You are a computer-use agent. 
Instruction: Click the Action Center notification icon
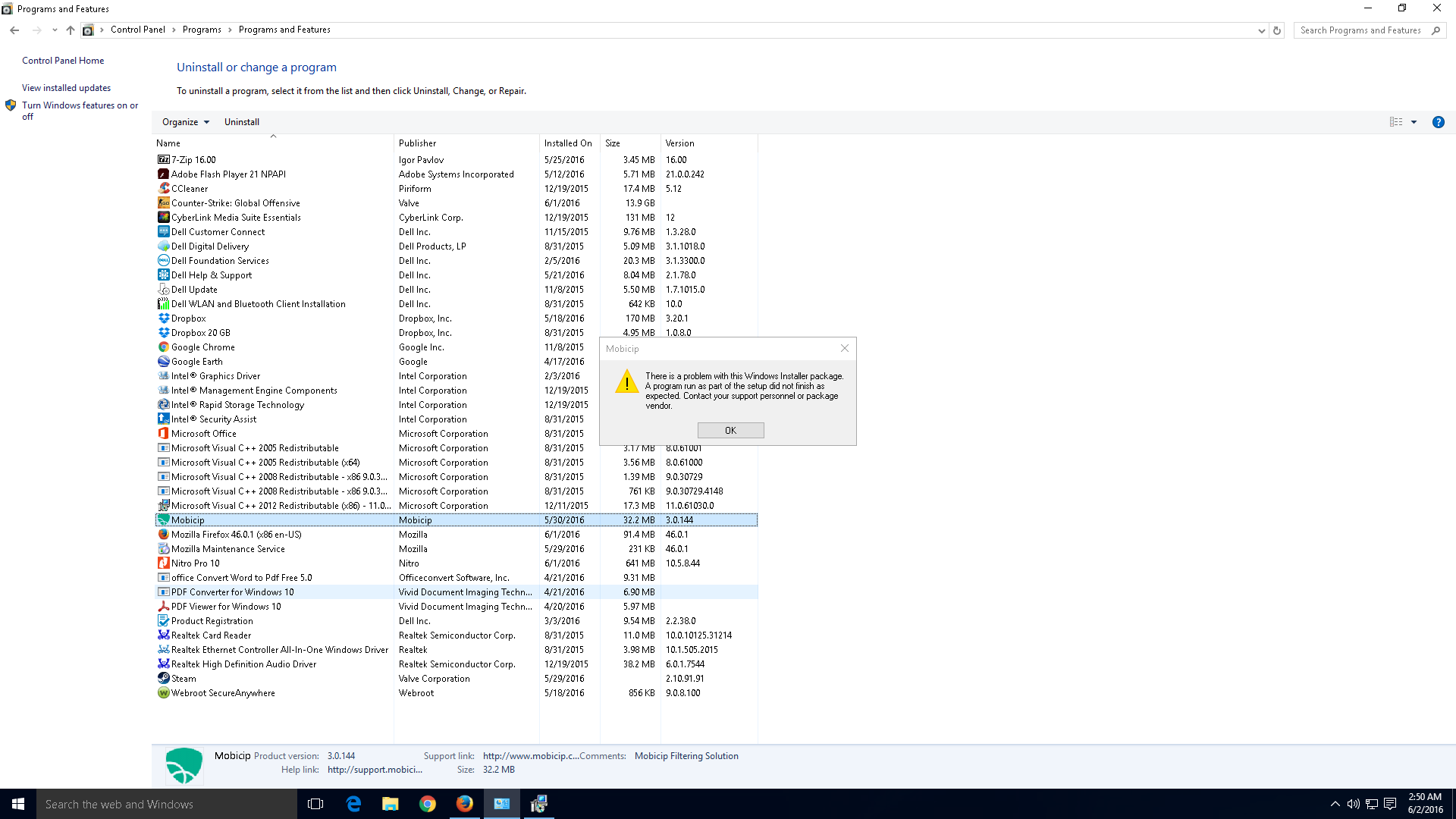coord(1390,804)
